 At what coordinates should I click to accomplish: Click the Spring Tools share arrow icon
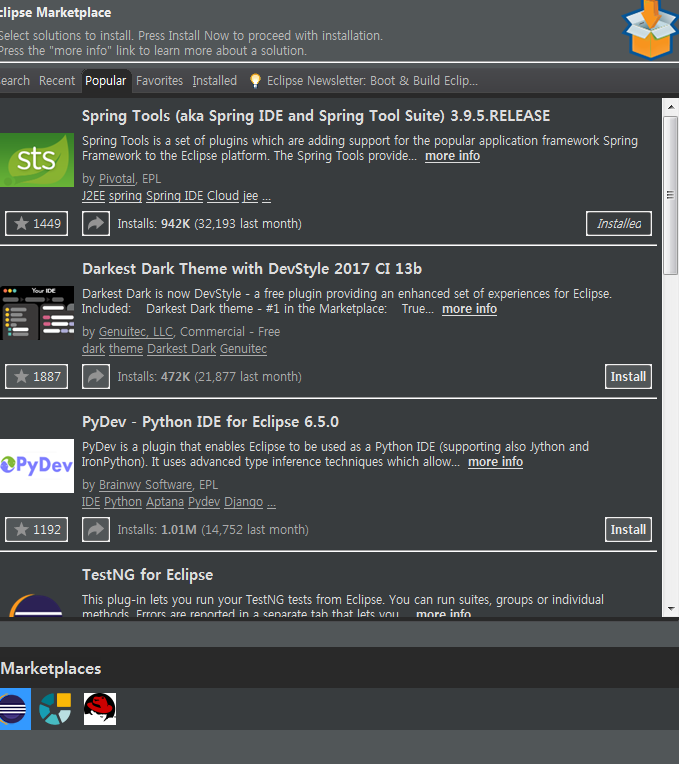(x=96, y=224)
